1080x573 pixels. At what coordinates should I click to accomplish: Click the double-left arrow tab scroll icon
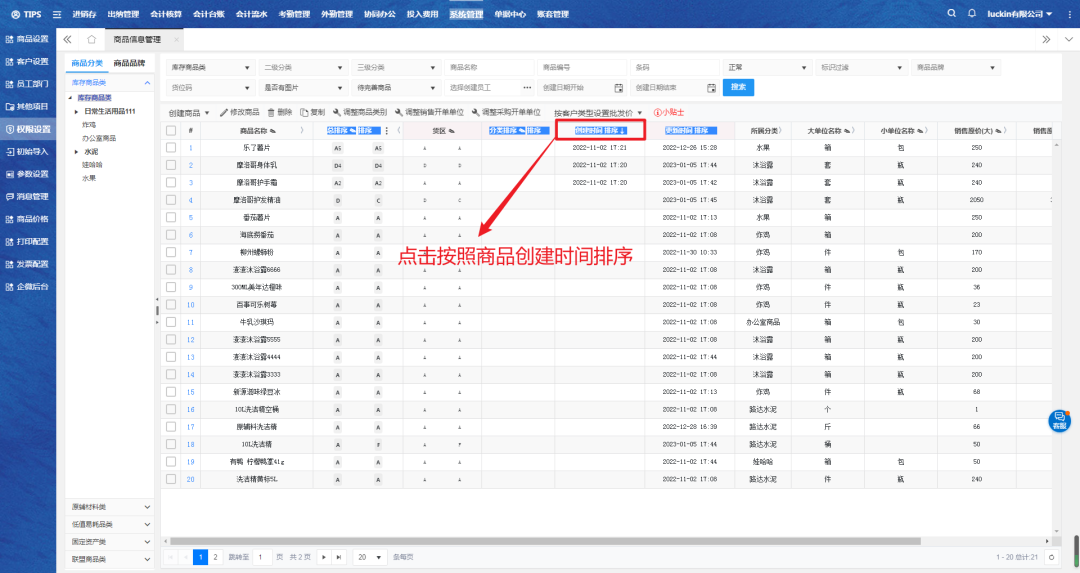coord(67,39)
